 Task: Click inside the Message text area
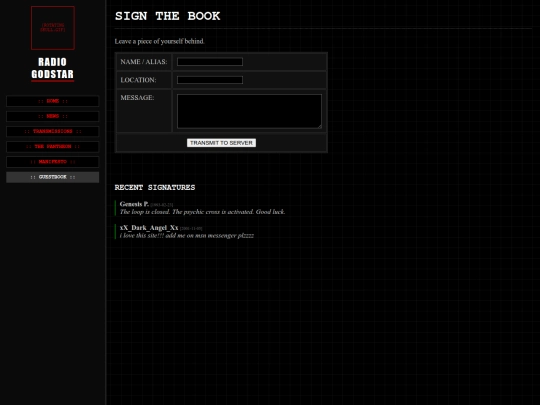point(249,111)
